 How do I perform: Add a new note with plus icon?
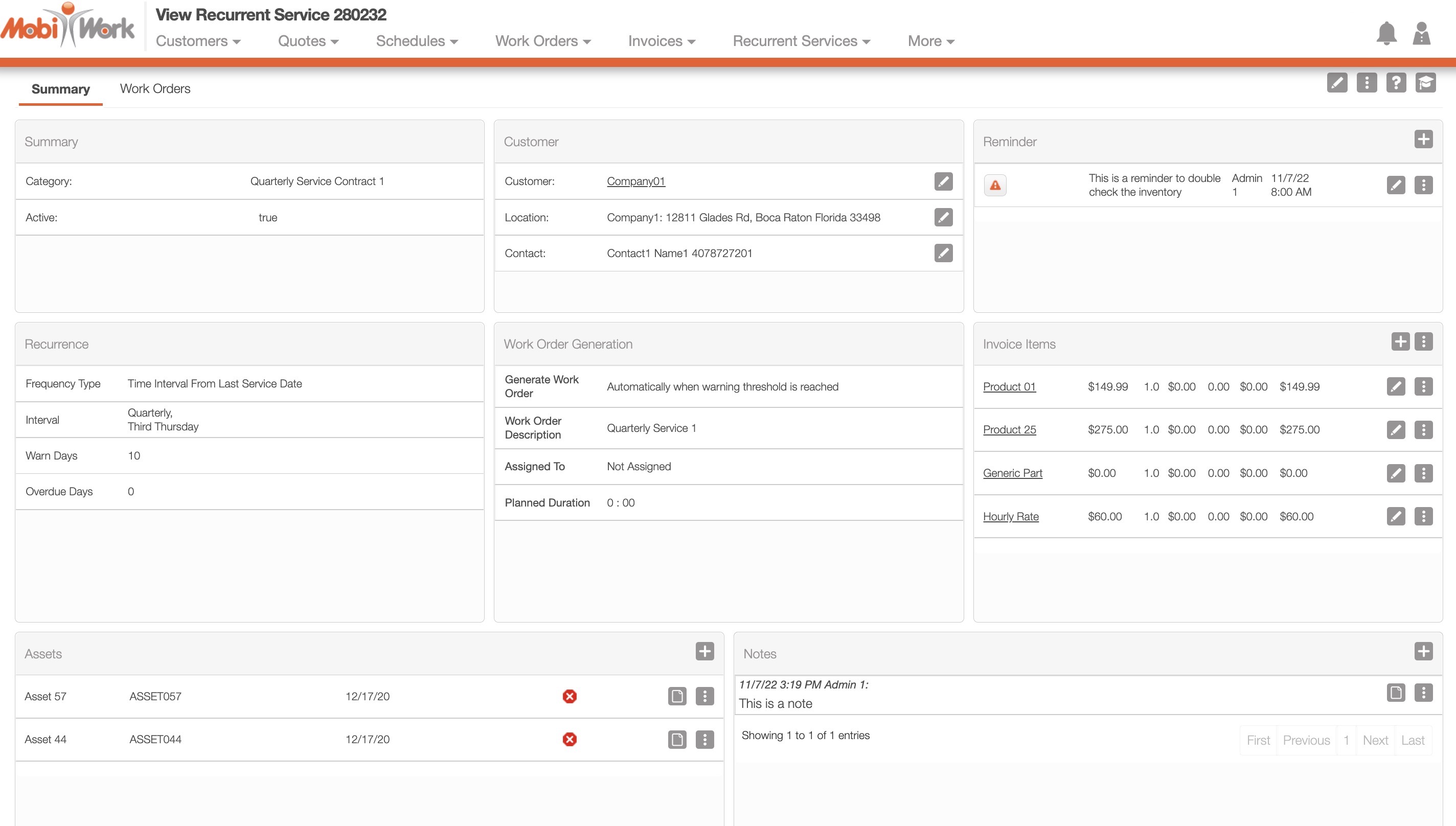pyautogui.click(x=1423, y=651)
